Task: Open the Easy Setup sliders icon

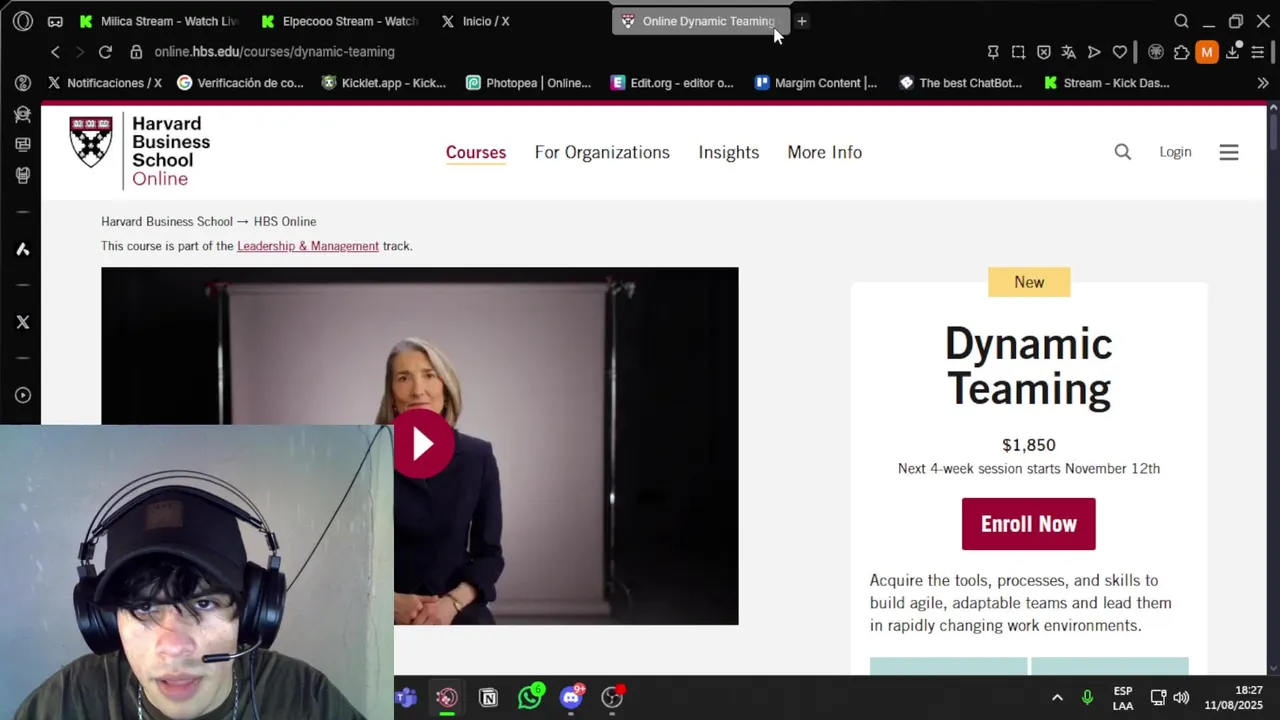Action: [1258, 52]
